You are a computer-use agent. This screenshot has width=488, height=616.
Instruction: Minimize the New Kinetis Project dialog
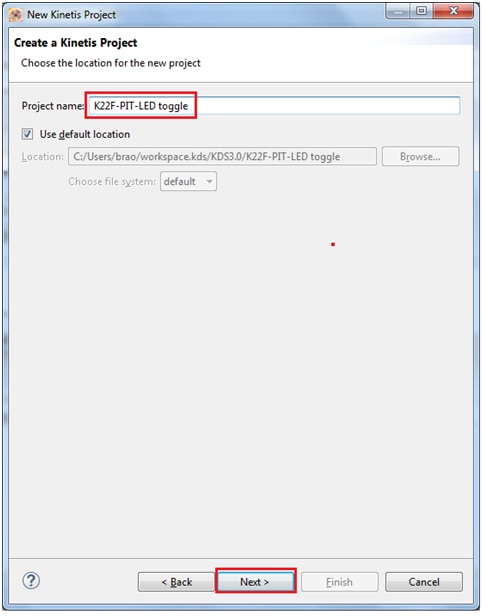click(x=398, y=11)
